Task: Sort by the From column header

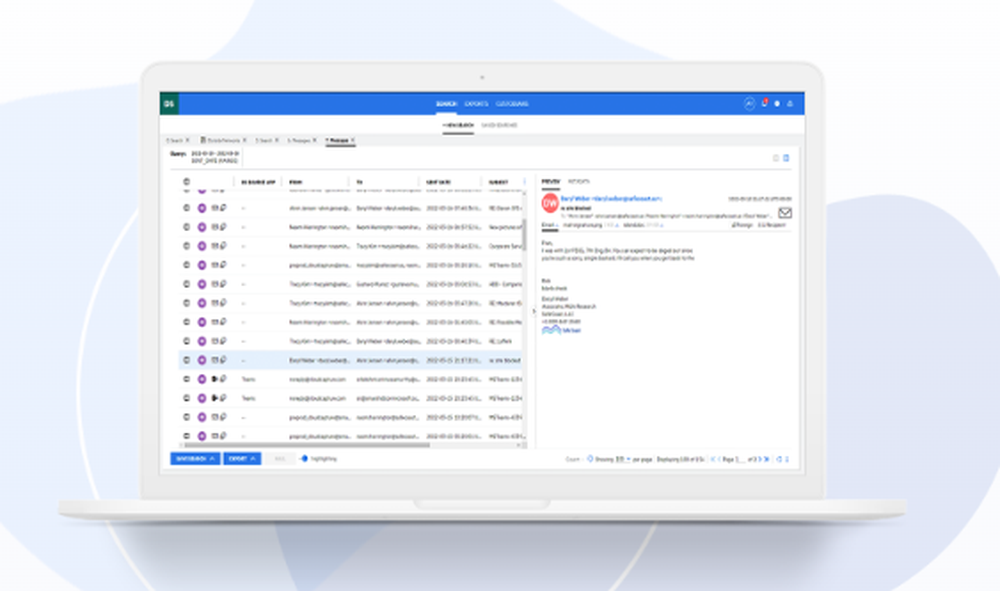Action: pyautogui.click(x=296, y=182)
